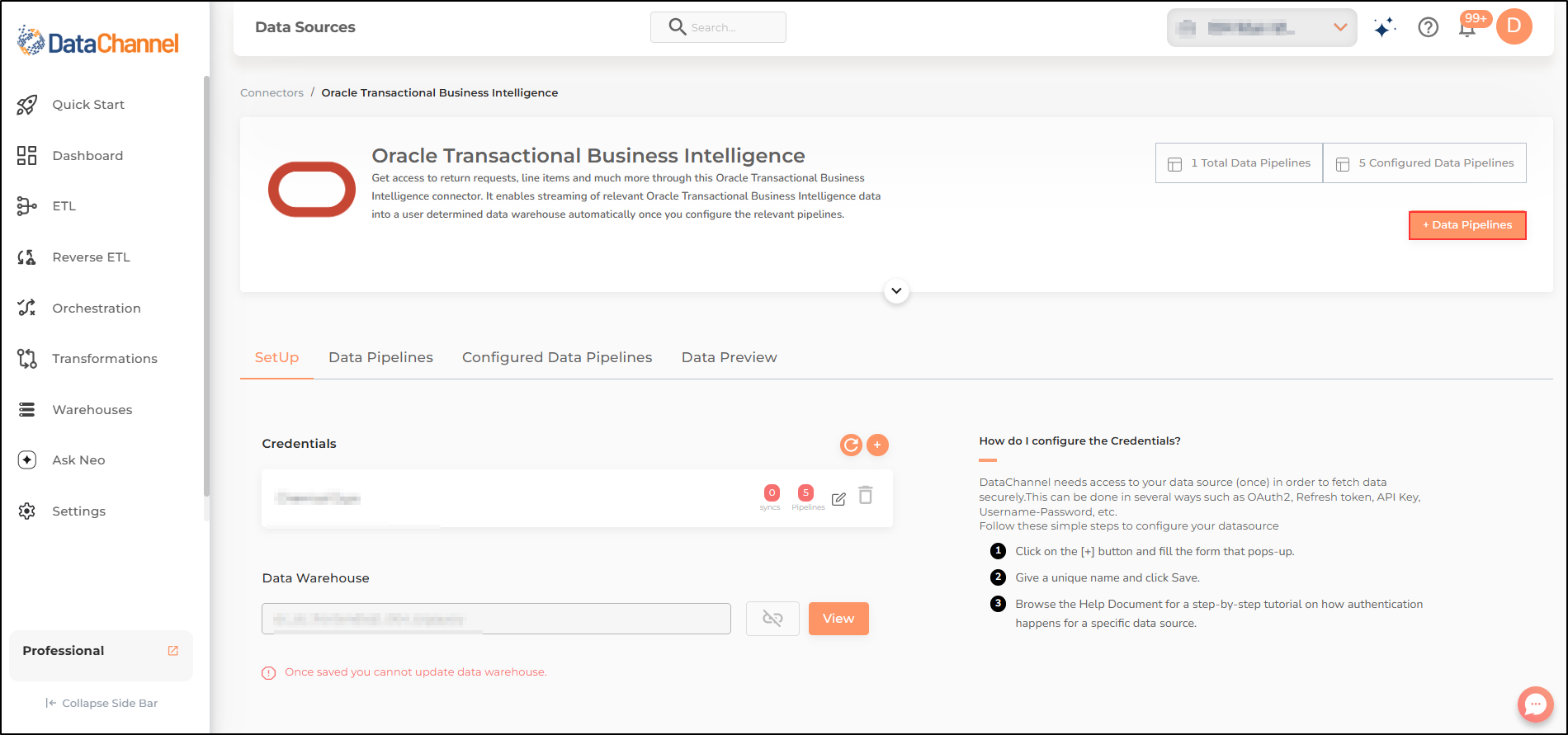Viewport: 1568px width, 735px height.
Task: Click the Search input field
Action: (x=718, y=27)
